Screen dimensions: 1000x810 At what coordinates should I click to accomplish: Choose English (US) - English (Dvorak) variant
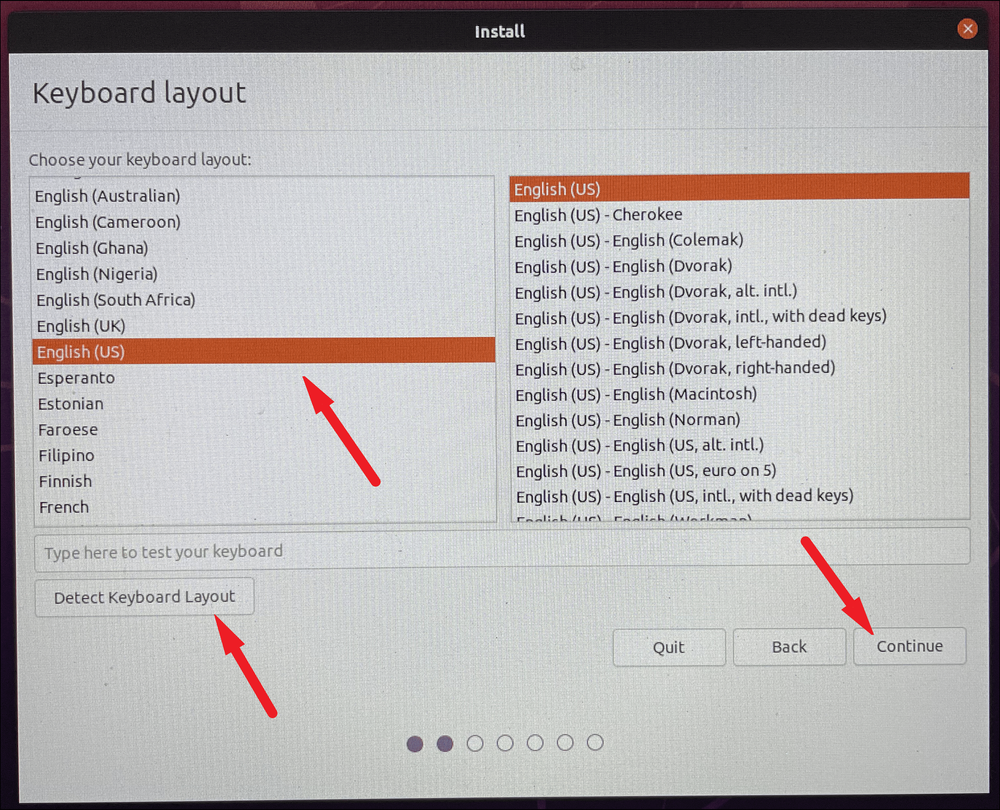[x=740, y=266]
